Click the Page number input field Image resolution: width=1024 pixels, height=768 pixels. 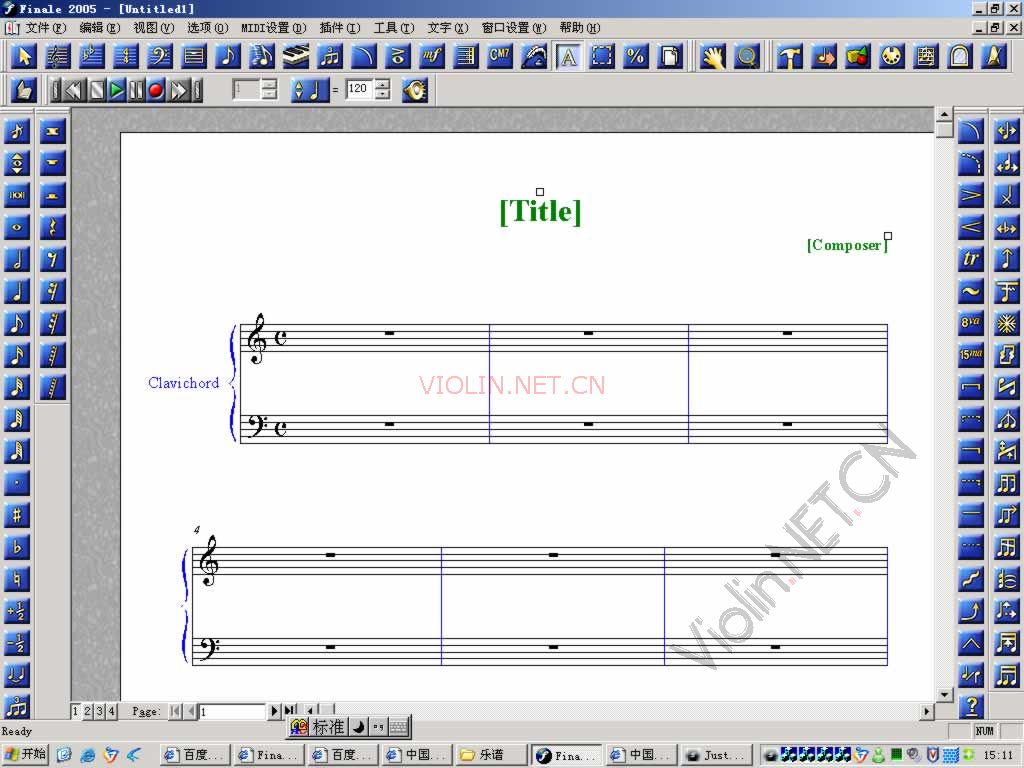(x=232, y=711)
